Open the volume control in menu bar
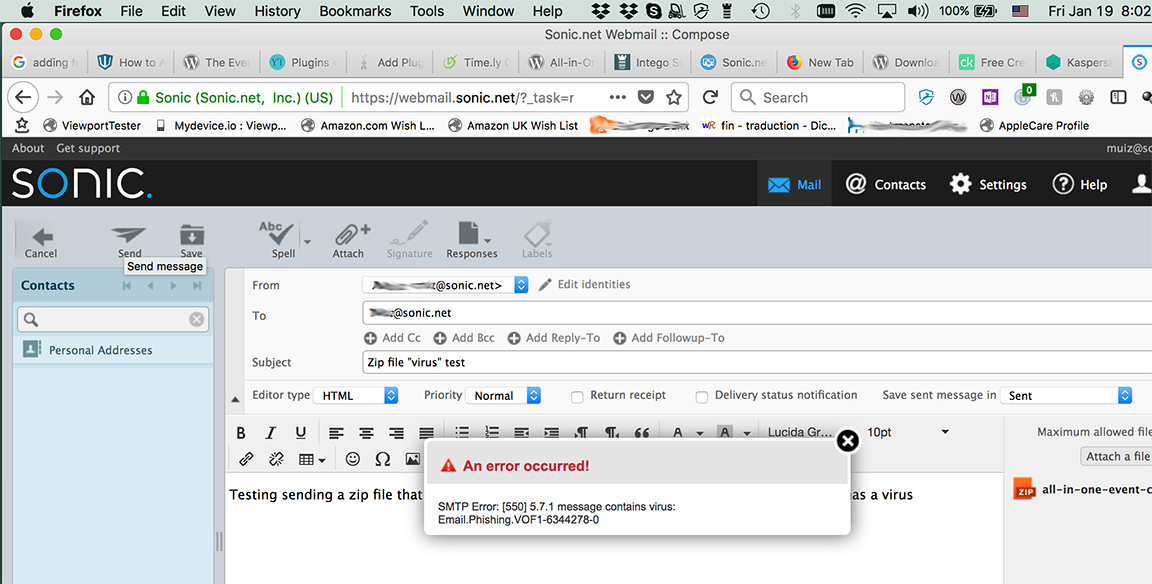 coord(918,11)
